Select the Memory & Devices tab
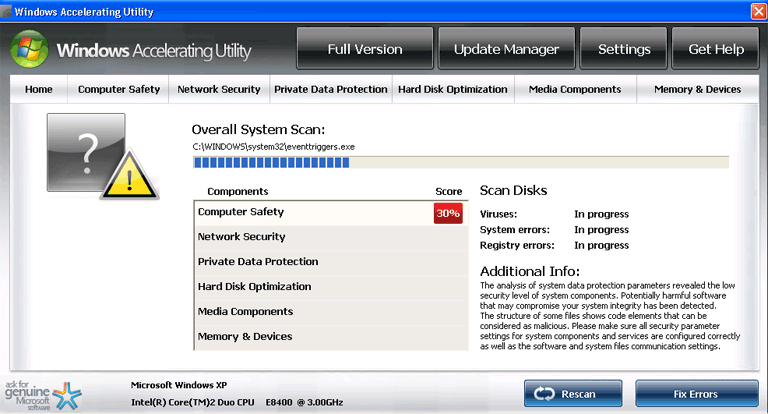The height and width of the screenshot is (414, 768). point(697,89)
